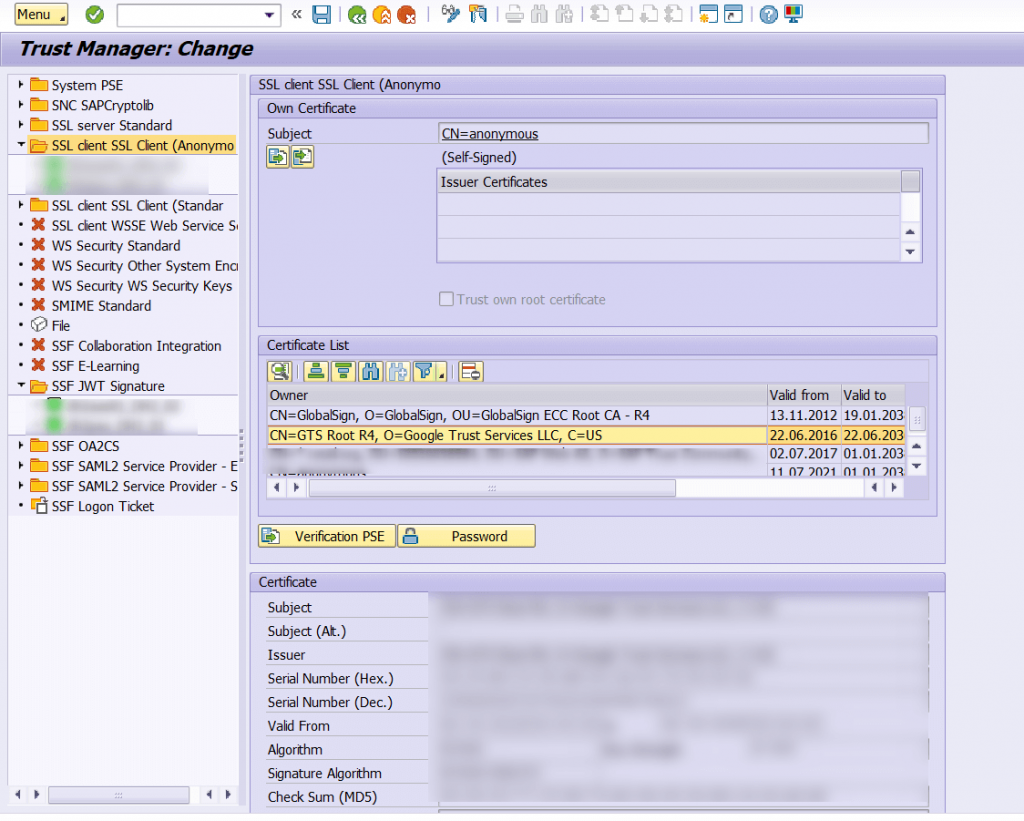Click the Customize Local Layout monitor icon
The image size is (1024, 821).
793,14
